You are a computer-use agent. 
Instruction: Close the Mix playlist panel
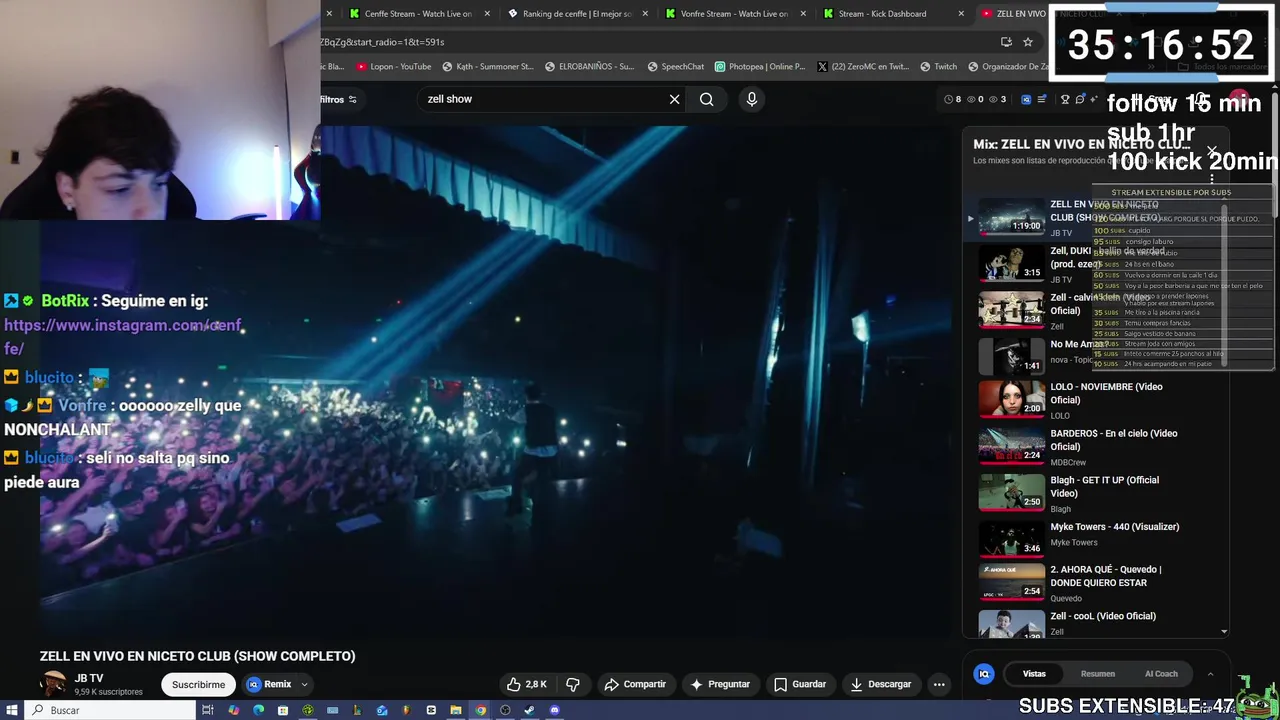click(1212, 152)
